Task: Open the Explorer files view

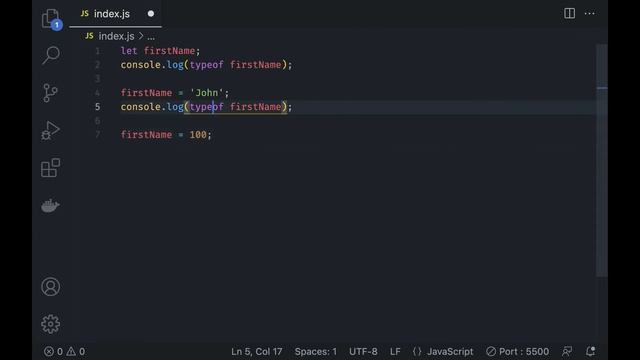Action: [51, 19]
